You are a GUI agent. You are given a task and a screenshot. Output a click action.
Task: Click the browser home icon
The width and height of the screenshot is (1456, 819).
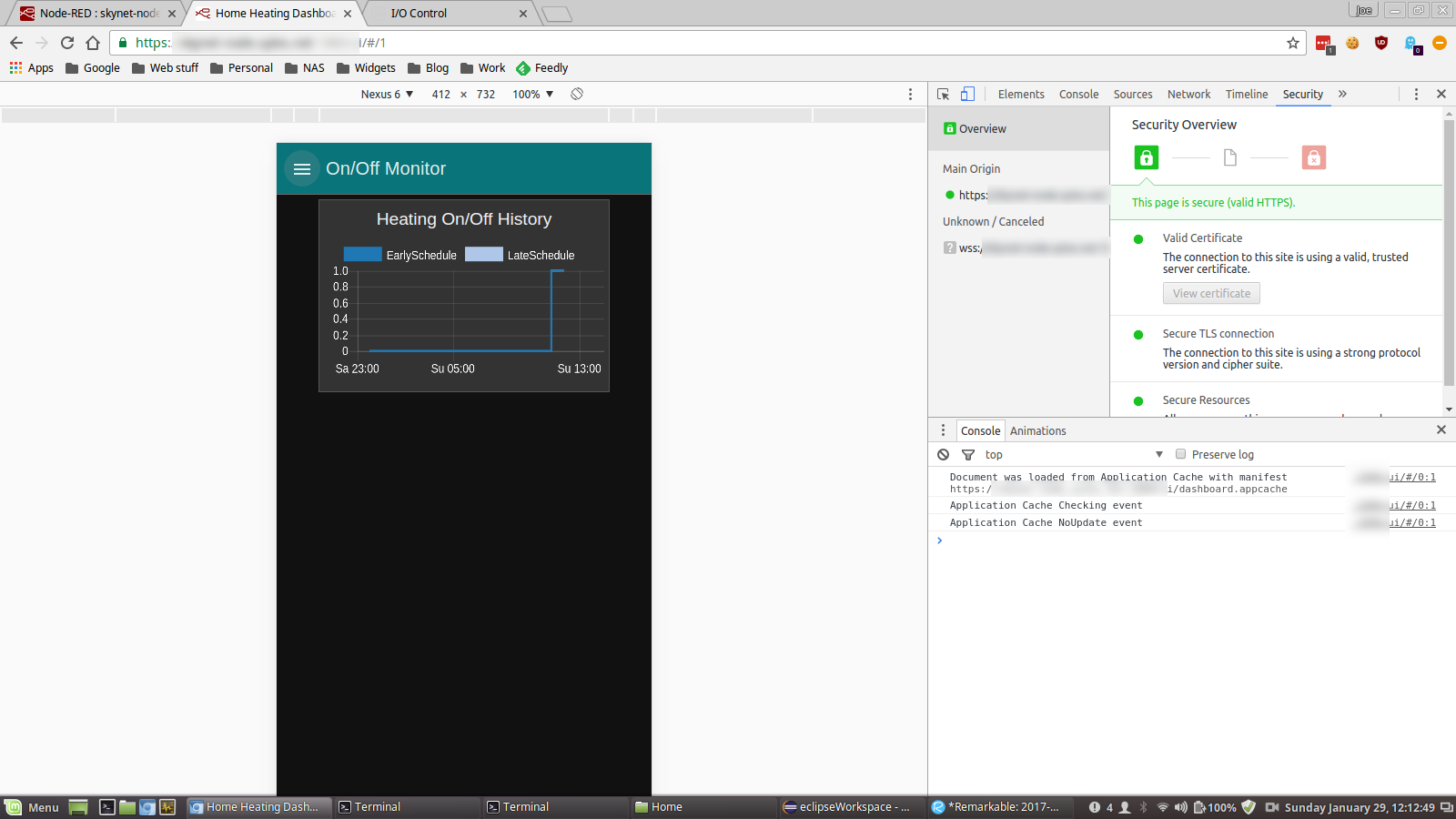click(x=93, y=43)
